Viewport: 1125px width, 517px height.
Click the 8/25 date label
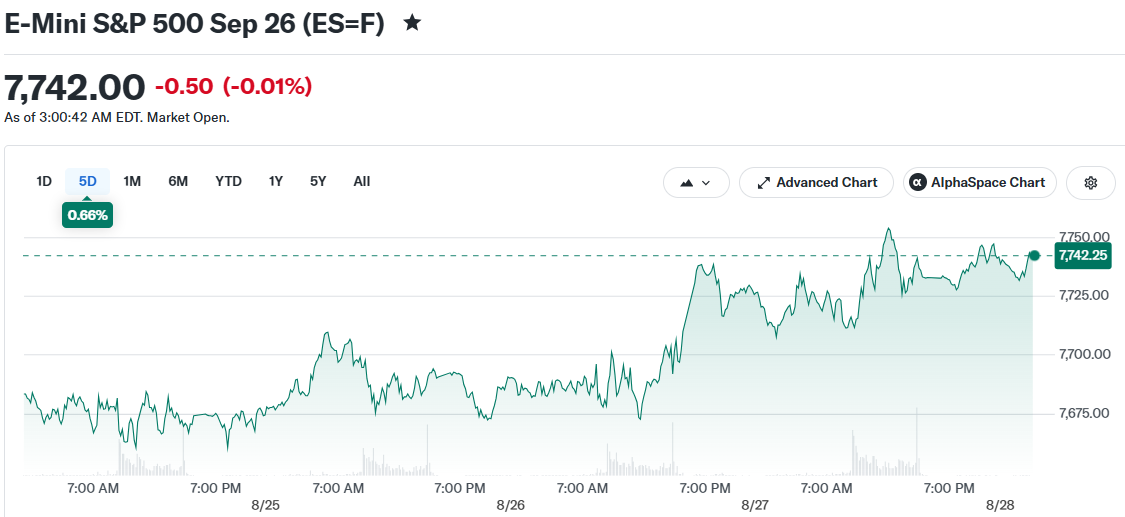(265, 506)
